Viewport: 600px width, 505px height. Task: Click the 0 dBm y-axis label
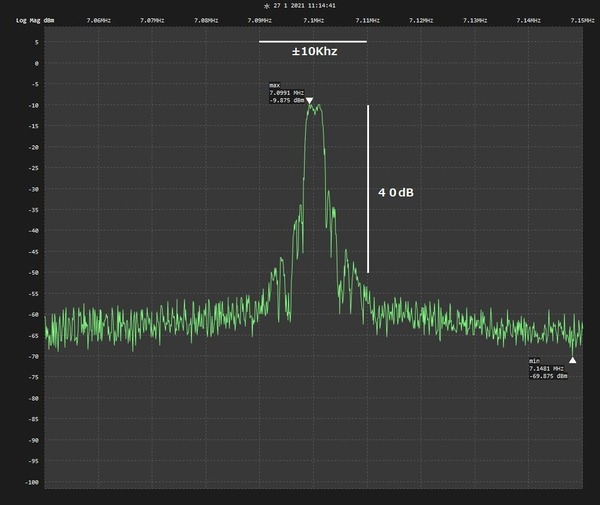[37, 64]
